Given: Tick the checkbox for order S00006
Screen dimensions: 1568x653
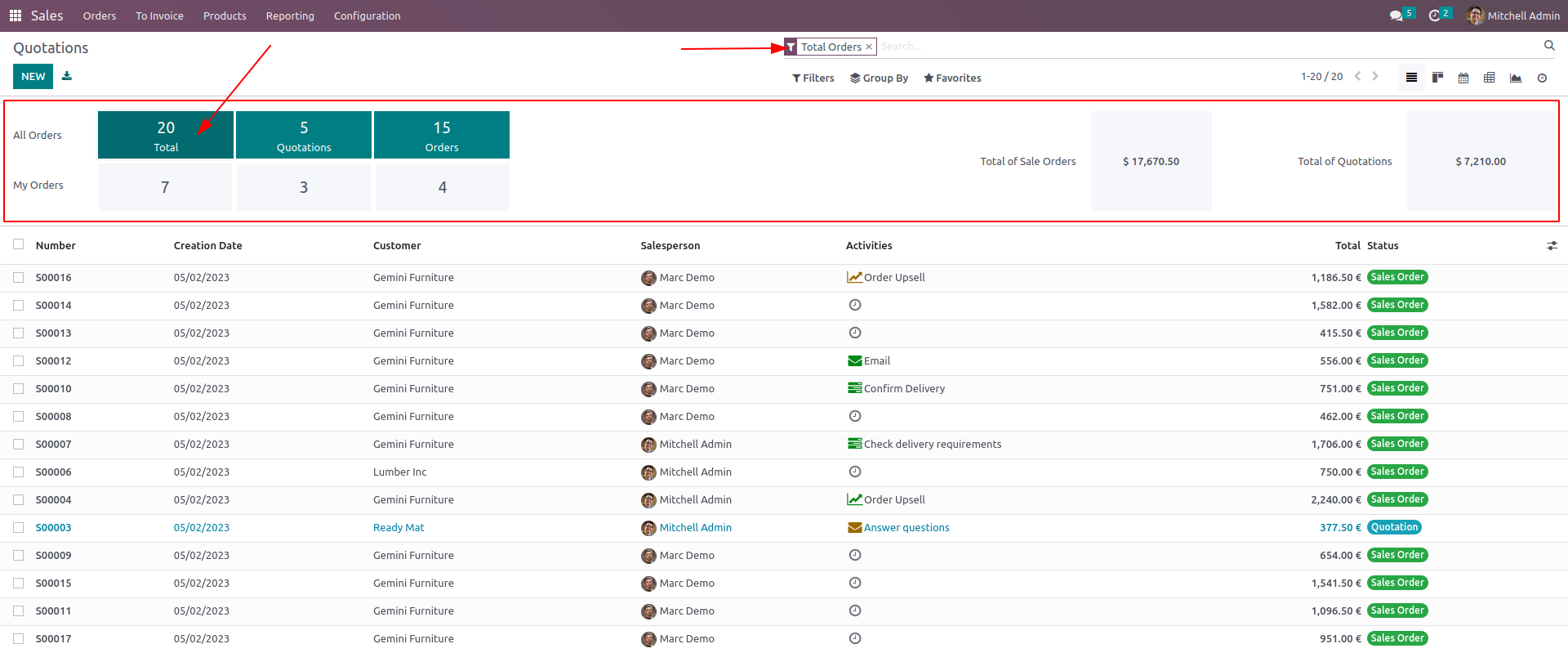Looking at the screenshot, I should coord(18,472).
